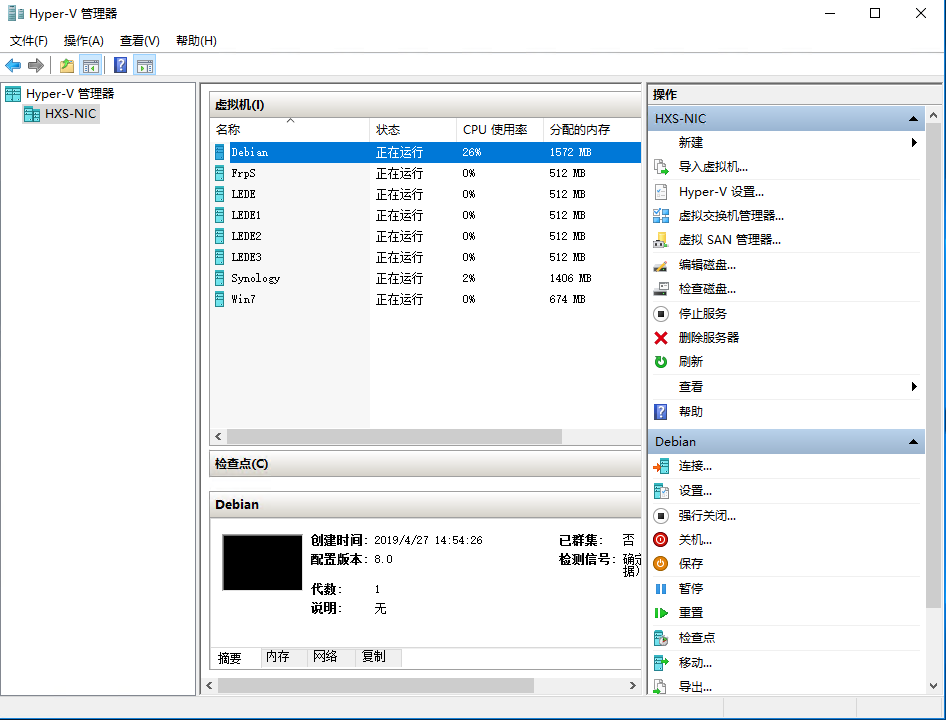Click the up-one-level folder toolbar icon
The height and width of the screenshot is (720, 946).
67,65
